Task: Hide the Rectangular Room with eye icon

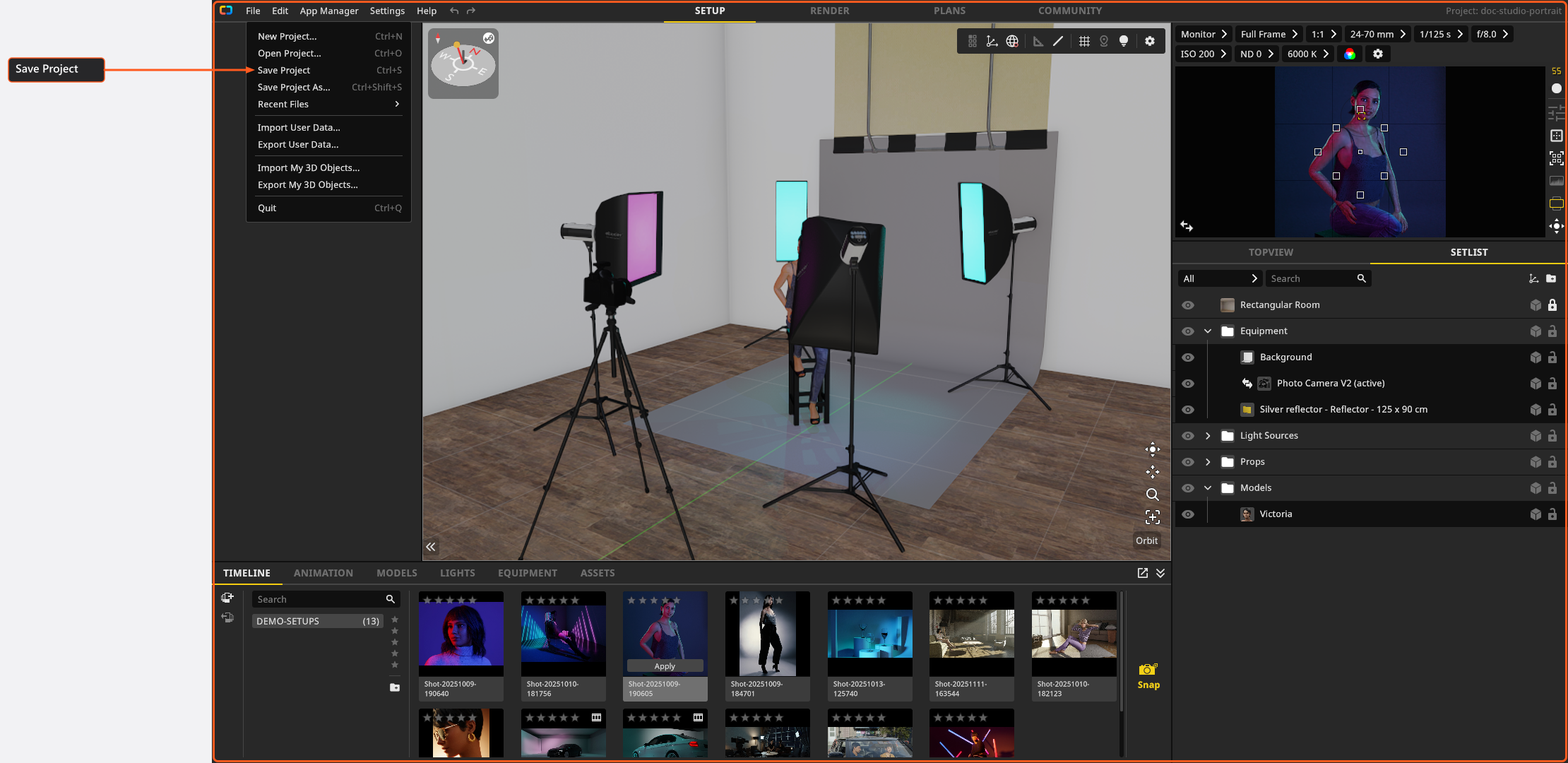Action: (1188, 305)
